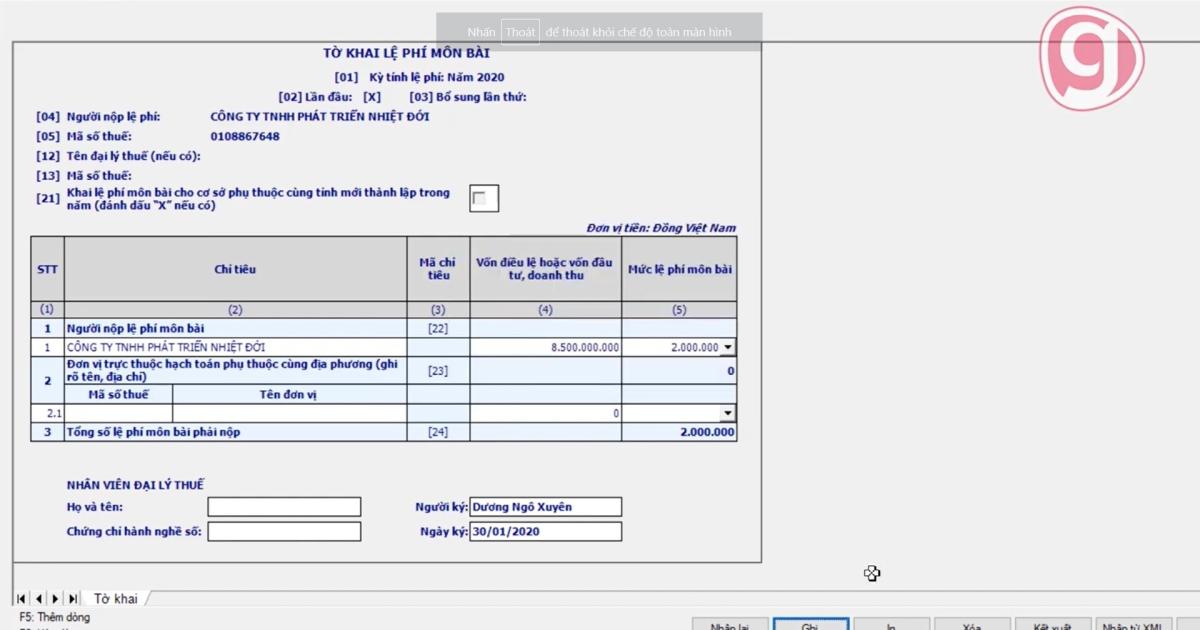The image size is (1200, 630).
Task: Click the Xóa button
Action: point(971,626)
